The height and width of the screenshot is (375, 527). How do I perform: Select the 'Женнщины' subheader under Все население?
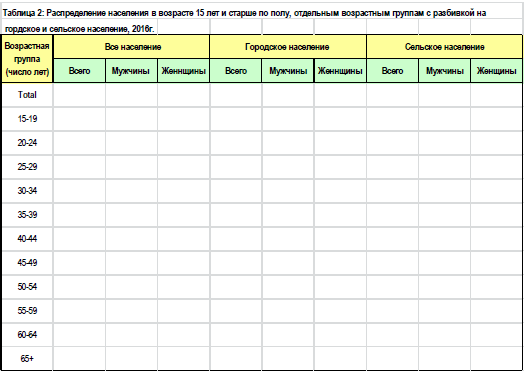[184, 71]
